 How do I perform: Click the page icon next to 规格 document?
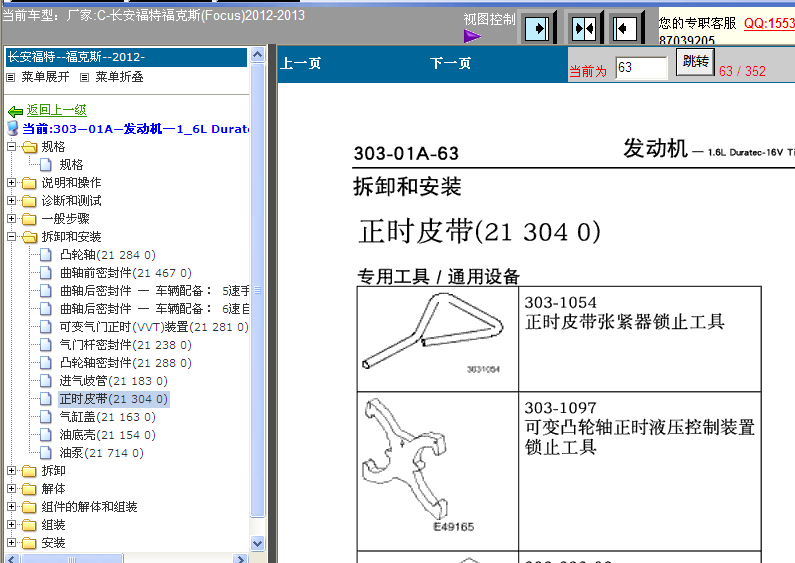pos(46,165)
